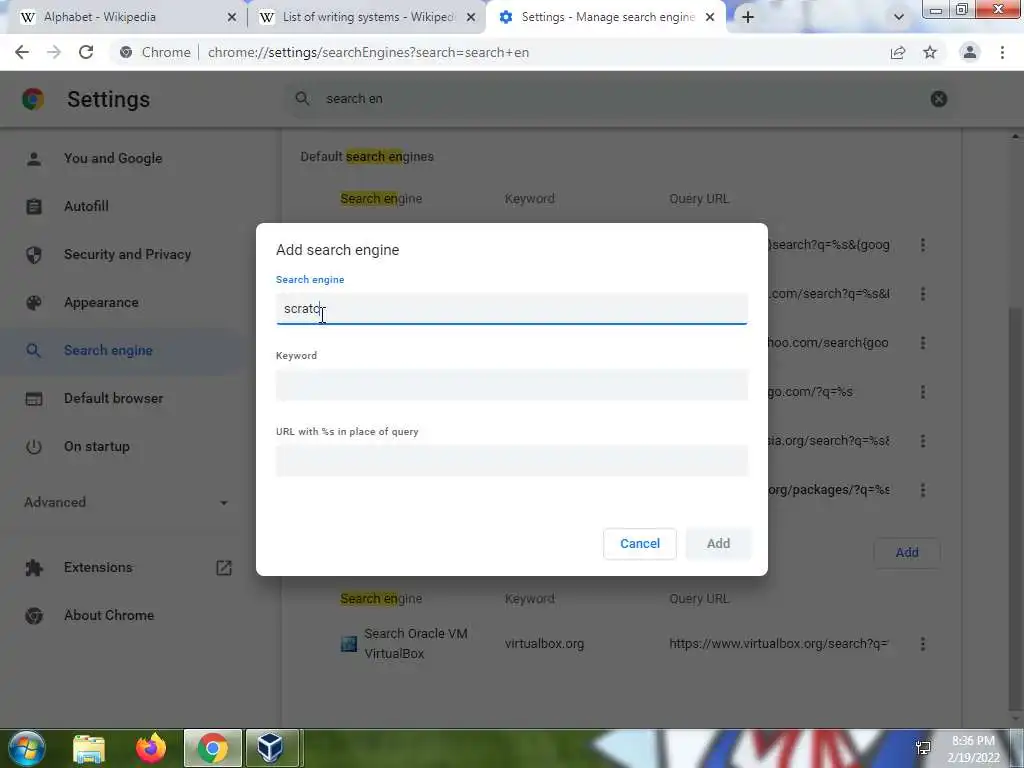
Task: Click the browser back arrow
Action: [22, 52]
